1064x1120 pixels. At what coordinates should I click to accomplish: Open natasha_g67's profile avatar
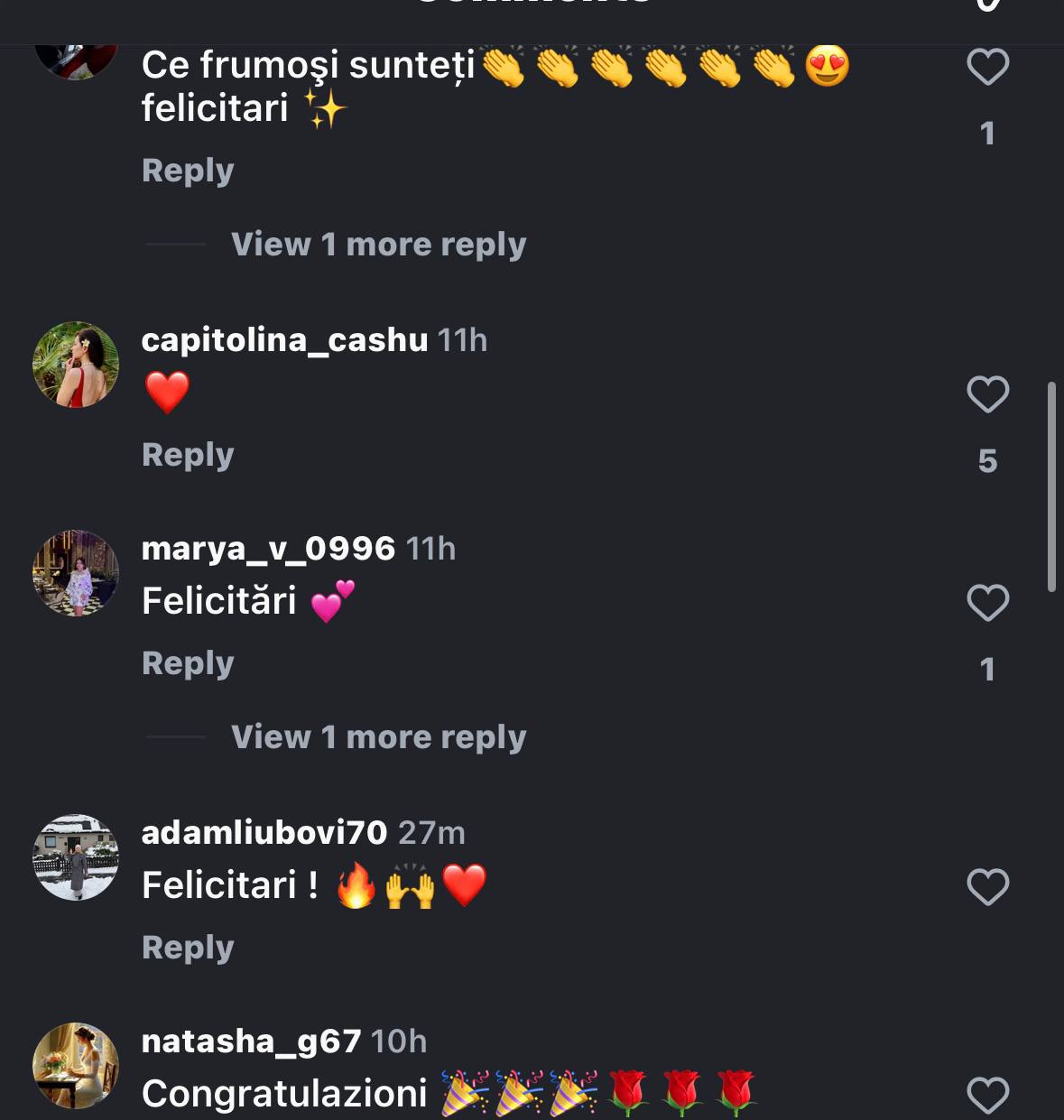click(76, 1066)
